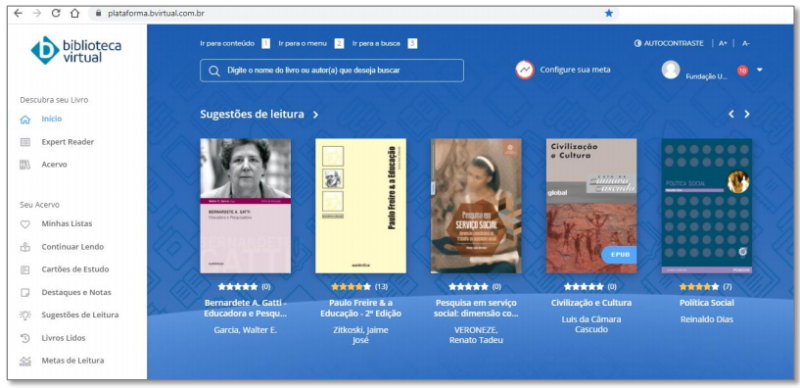Screen dimensions: 800x388
Task: Open Metas de Leitura in the sidebar
Action: (x=72, y=360)
